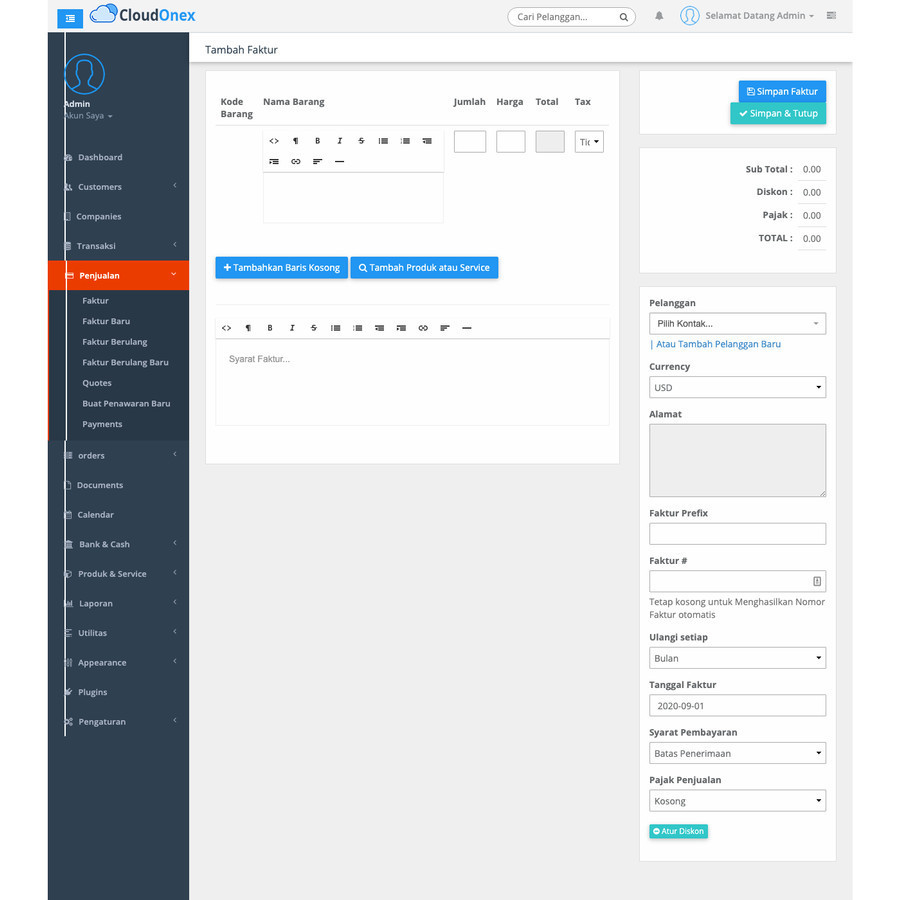Apply a bulleted list in the item description editor
900x900 pixels.
[382, 141]
